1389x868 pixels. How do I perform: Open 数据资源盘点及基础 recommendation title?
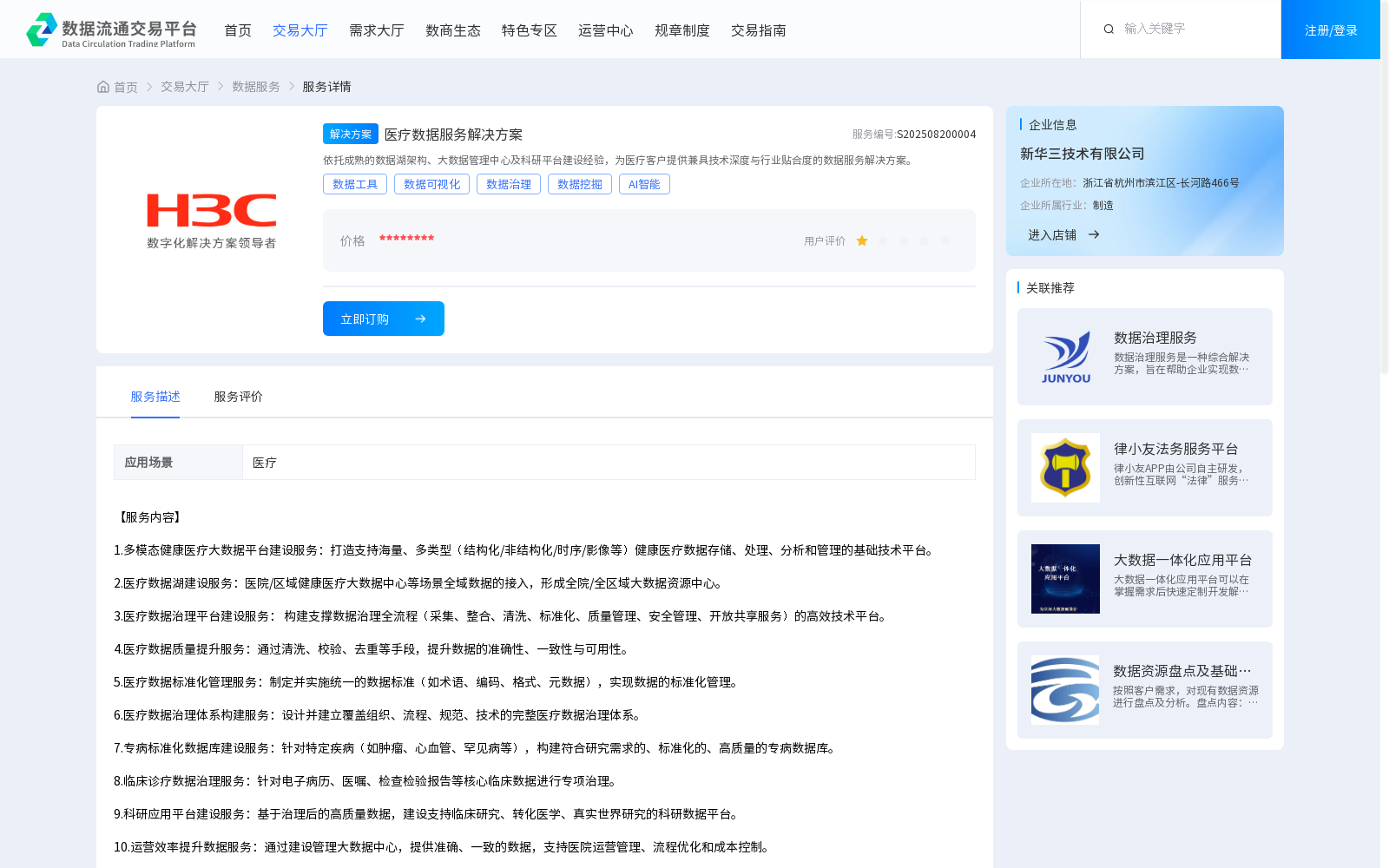tap(1182, 671)
